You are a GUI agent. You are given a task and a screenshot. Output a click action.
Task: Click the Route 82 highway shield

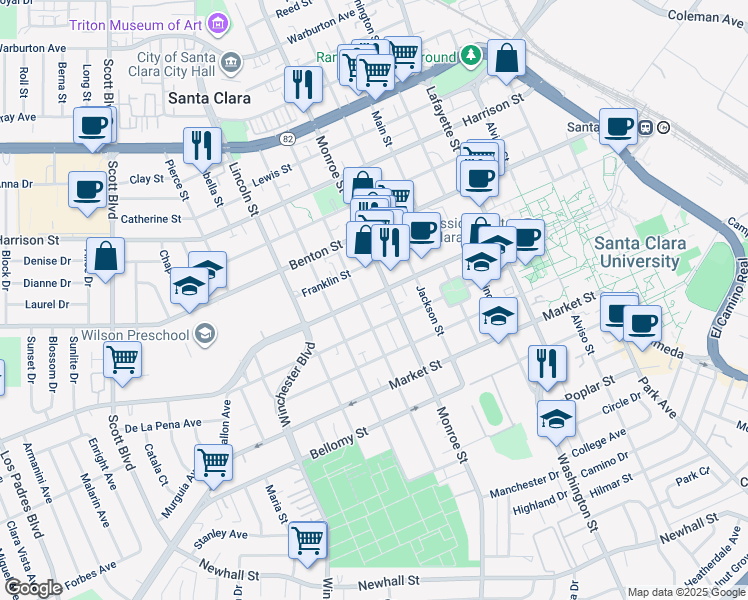(288, 139)
